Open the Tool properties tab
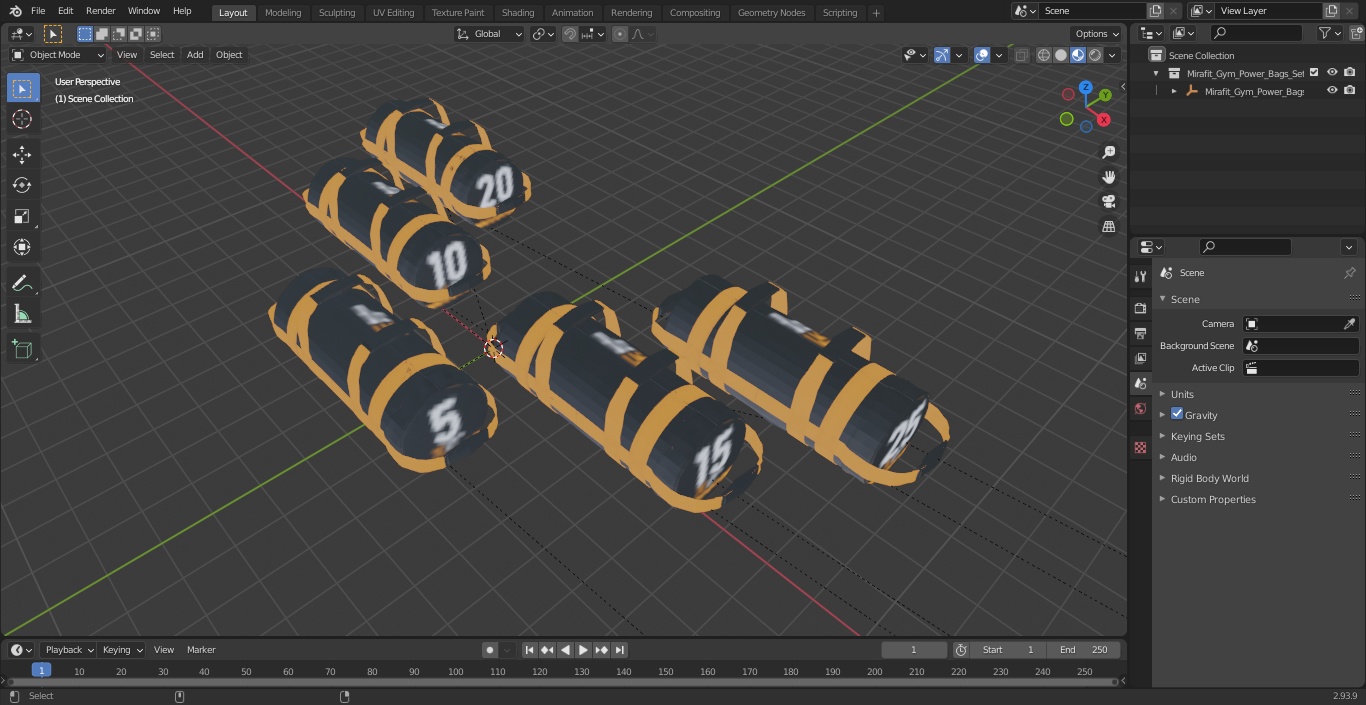1366x705 pixels. click(1140, 277)
